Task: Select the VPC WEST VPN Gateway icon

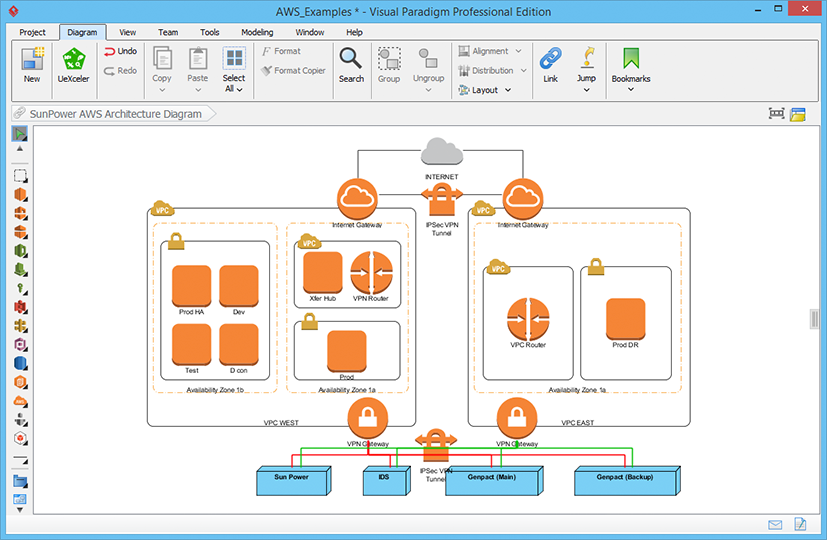Action: pos(368,418)
